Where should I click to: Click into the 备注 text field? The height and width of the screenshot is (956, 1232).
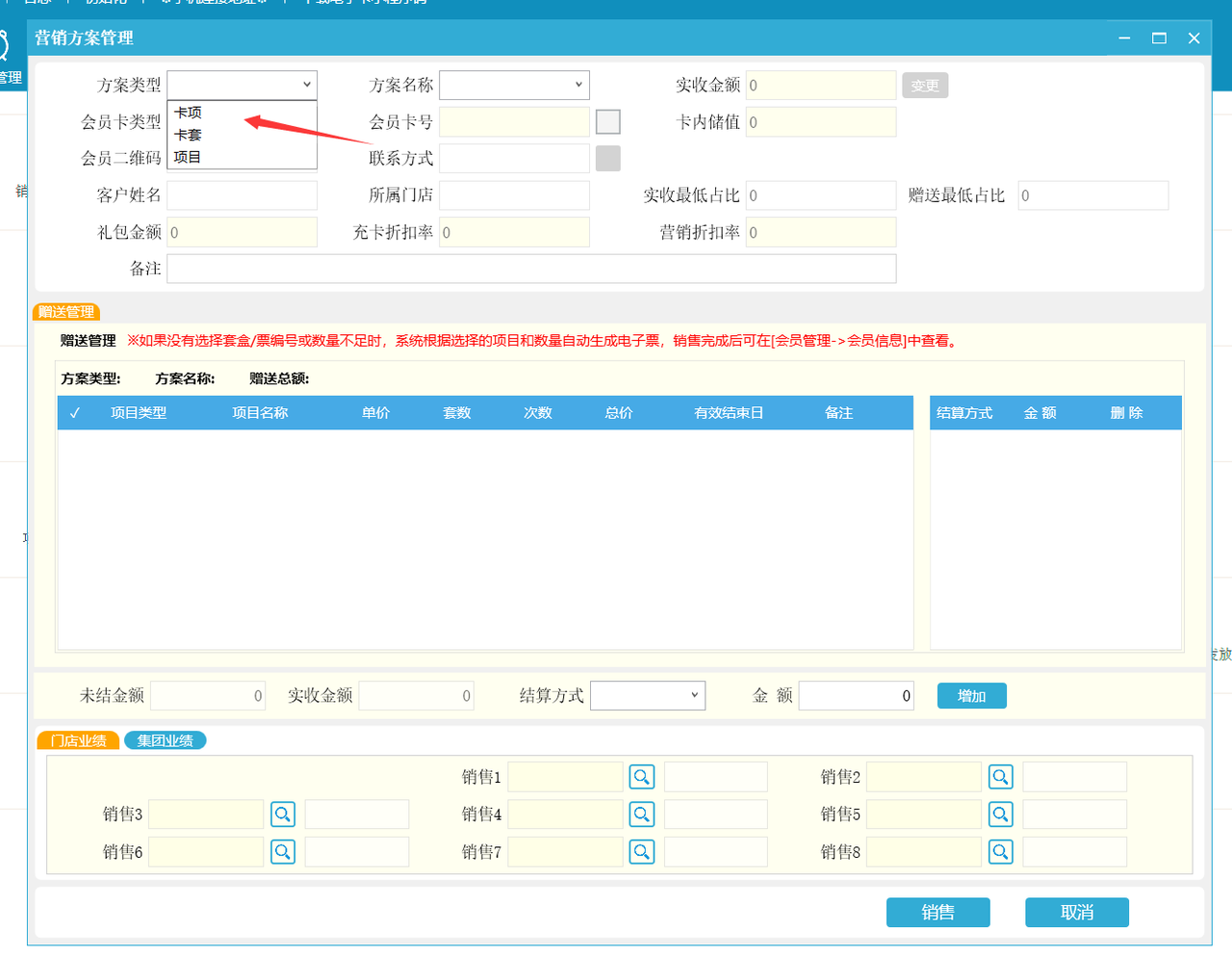(x=531, y=269)
